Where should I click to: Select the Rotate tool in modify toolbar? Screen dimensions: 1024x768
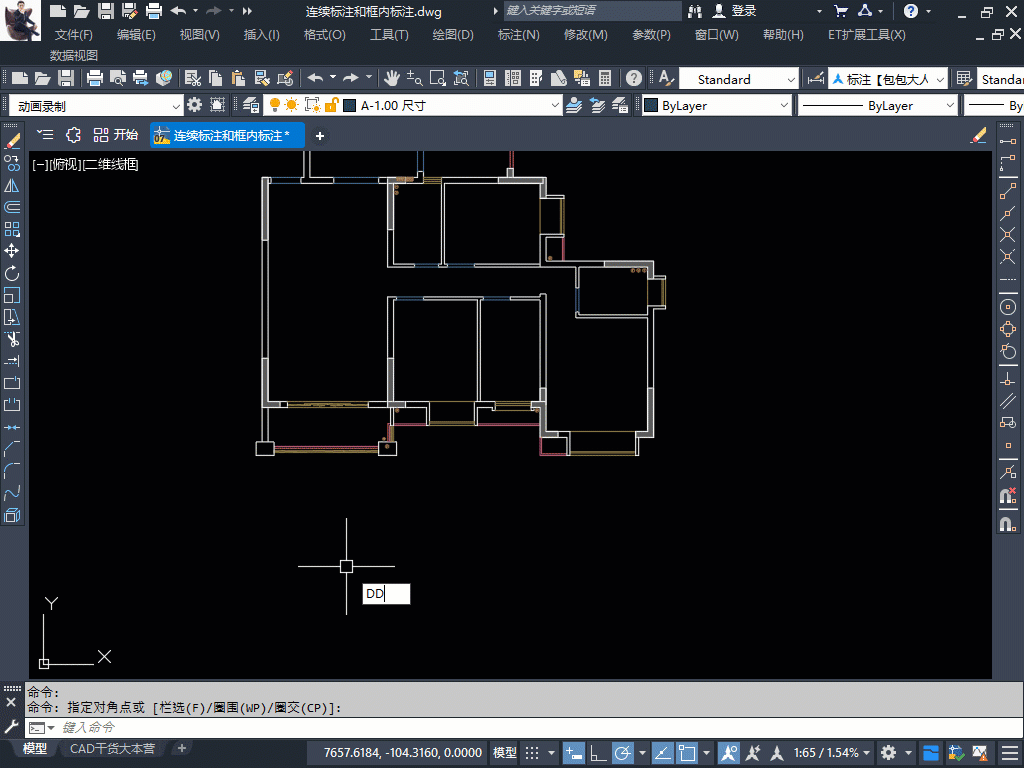(x=12, y=273)
